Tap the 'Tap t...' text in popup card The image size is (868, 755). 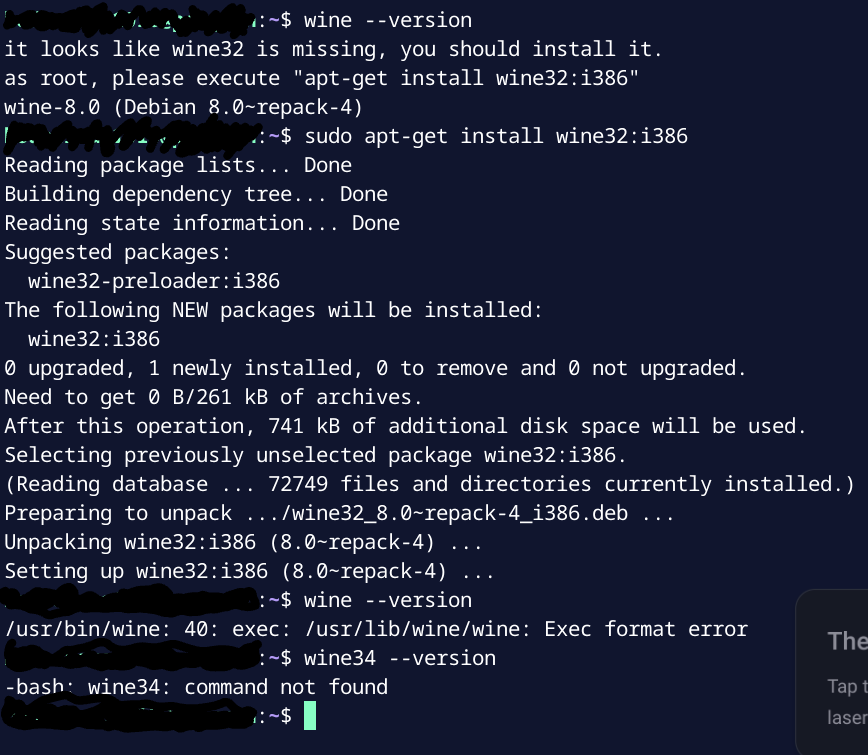pyautogui.click(x=848, y=686)
